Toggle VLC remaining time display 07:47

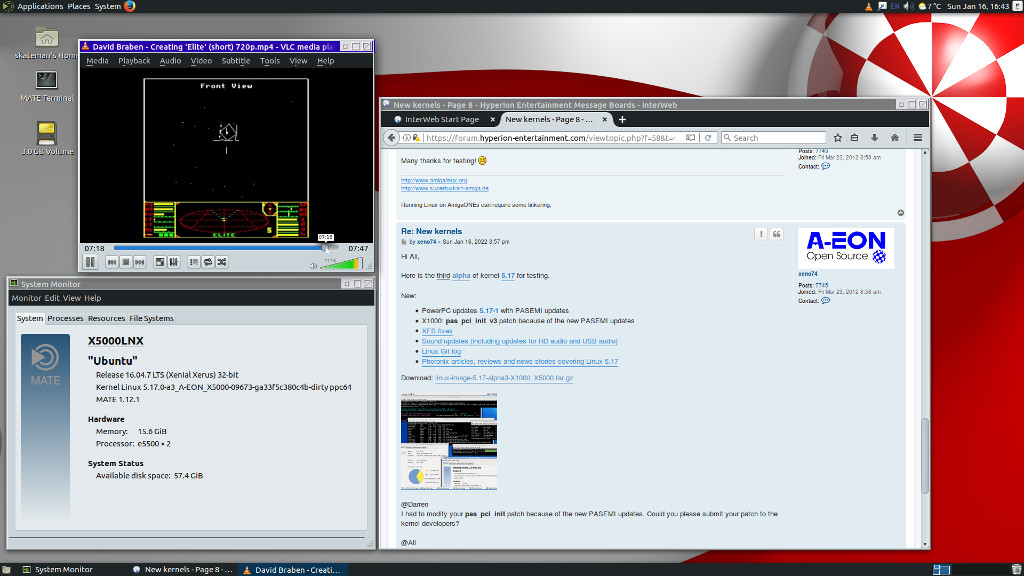[x=358, y=248]
